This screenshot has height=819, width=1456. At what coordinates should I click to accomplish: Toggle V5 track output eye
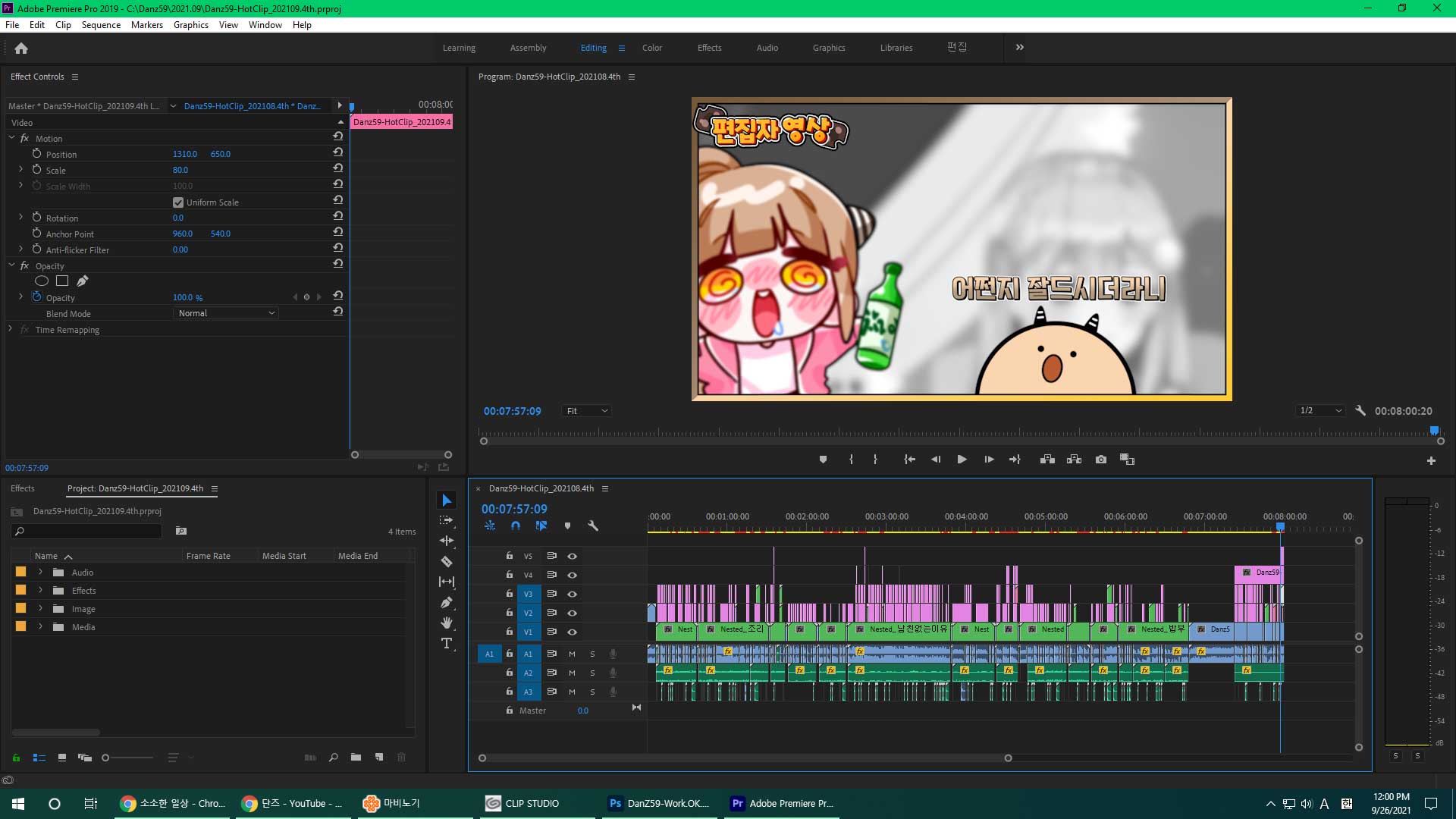click(573, 556)
